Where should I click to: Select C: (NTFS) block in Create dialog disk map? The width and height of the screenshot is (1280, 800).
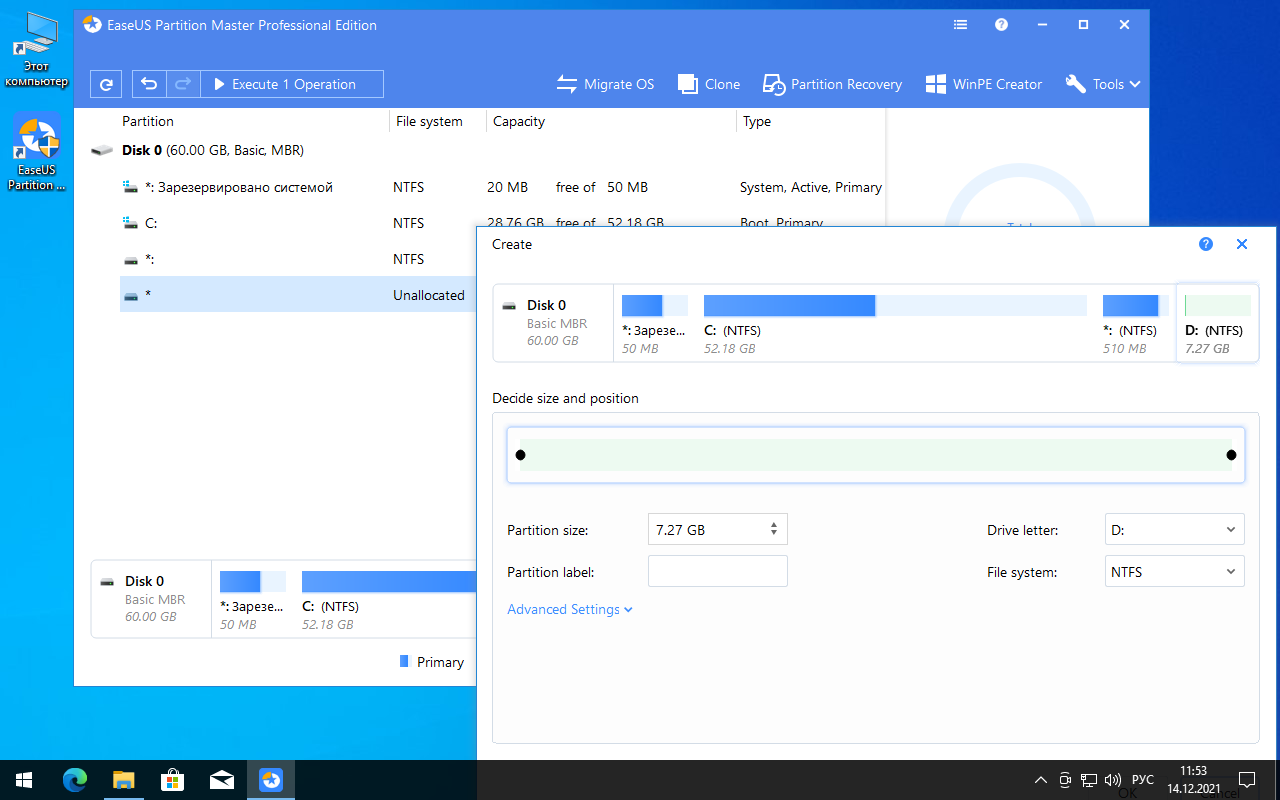[895, 324]
